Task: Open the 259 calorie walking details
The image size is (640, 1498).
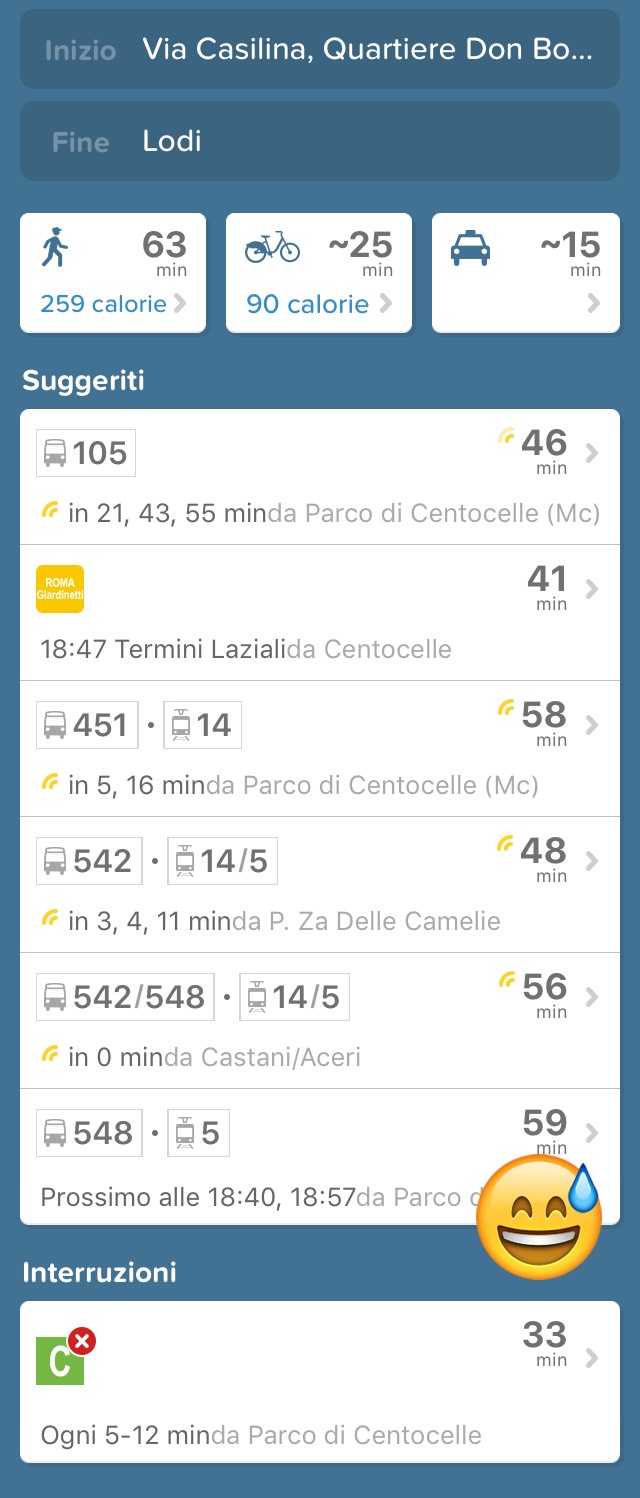Action: (x=113, y=304)
